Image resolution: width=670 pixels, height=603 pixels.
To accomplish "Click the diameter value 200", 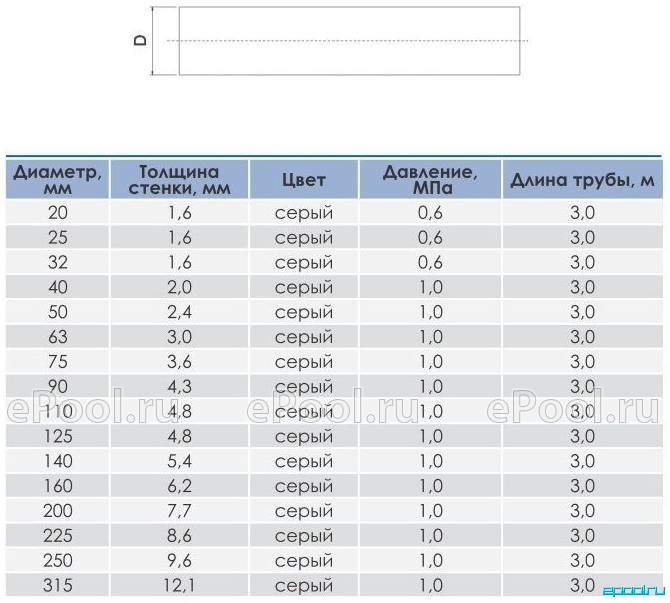I will (x=57, y=511).
